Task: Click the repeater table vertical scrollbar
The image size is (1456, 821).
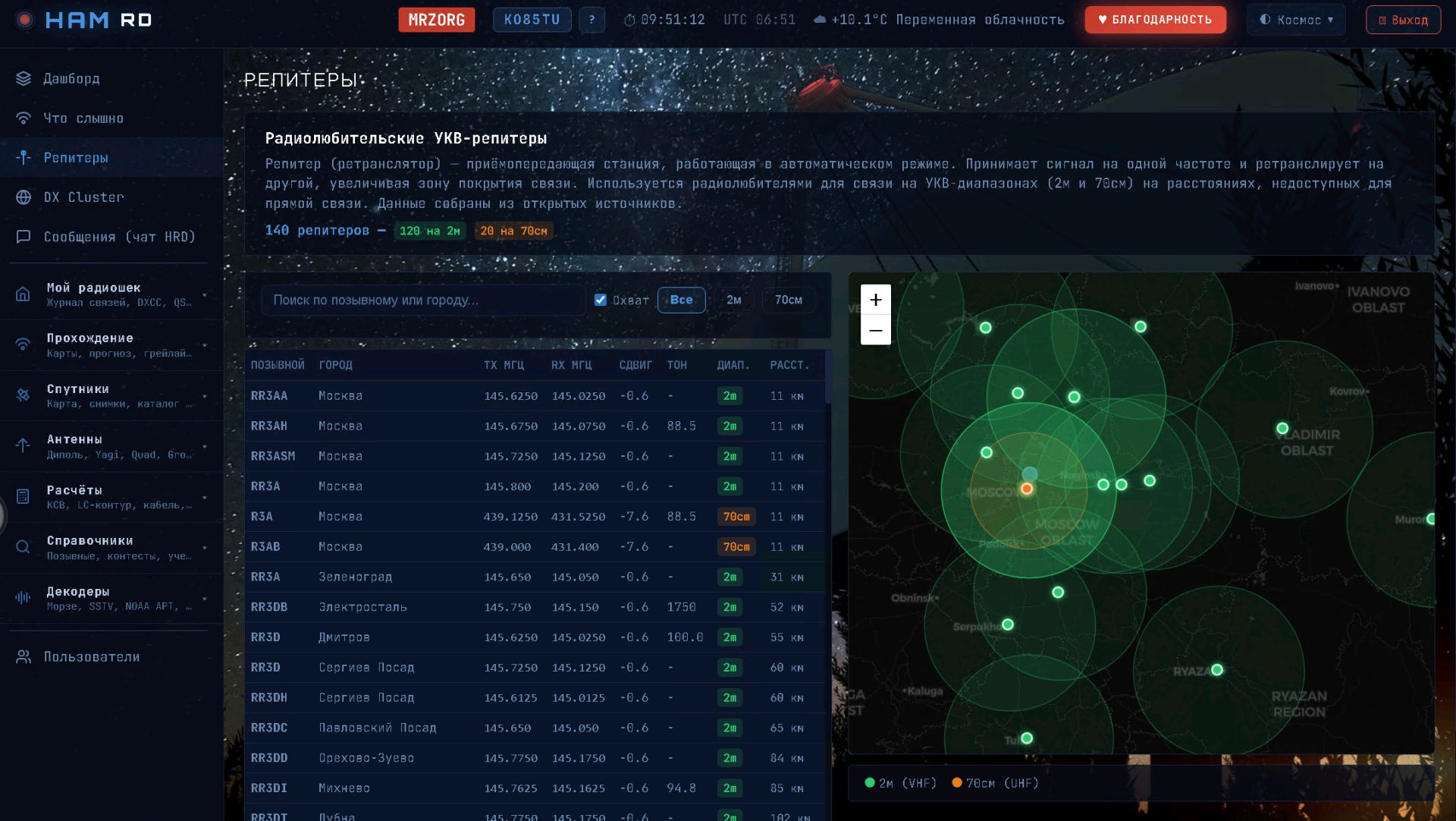Action: click(828, 377)
